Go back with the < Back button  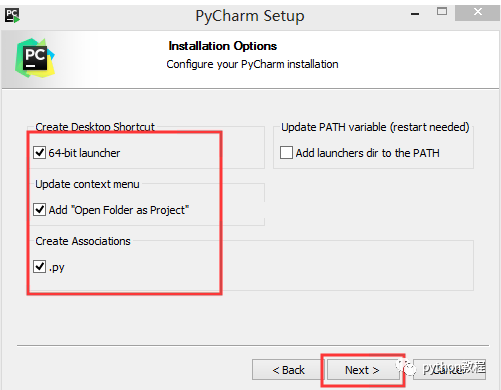(x=288, y=370)
